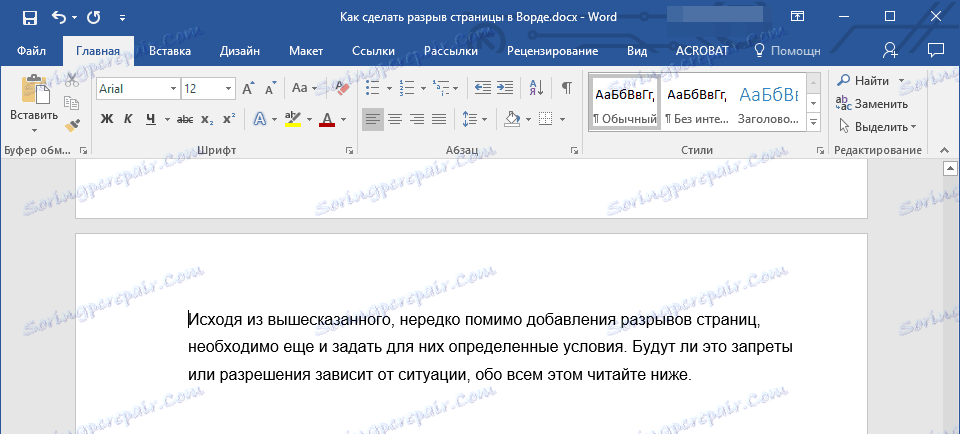Image resolution: width=960 pixels, height=434 pixels.
Task: Increase font size with the larger A
Action: pyautogui.click(x=249, y=89)
